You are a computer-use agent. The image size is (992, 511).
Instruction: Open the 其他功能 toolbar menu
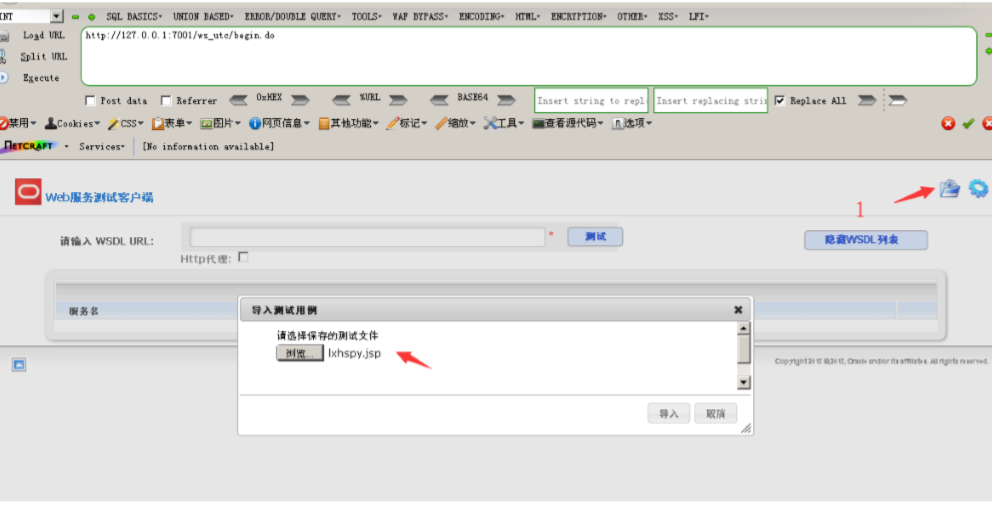pos(348,123)
